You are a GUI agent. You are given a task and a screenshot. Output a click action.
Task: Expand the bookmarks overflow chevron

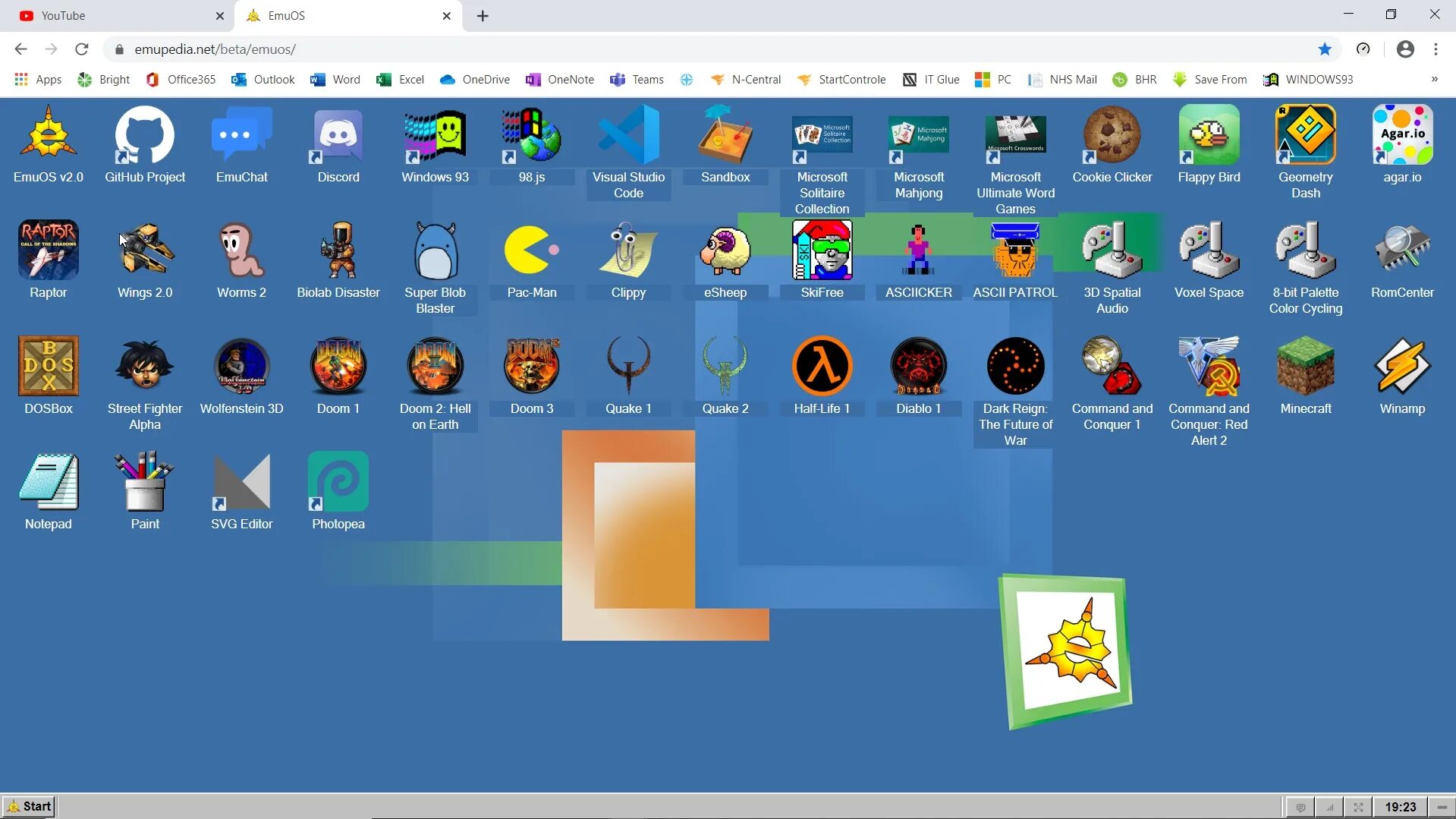(x=1434, y=80)
